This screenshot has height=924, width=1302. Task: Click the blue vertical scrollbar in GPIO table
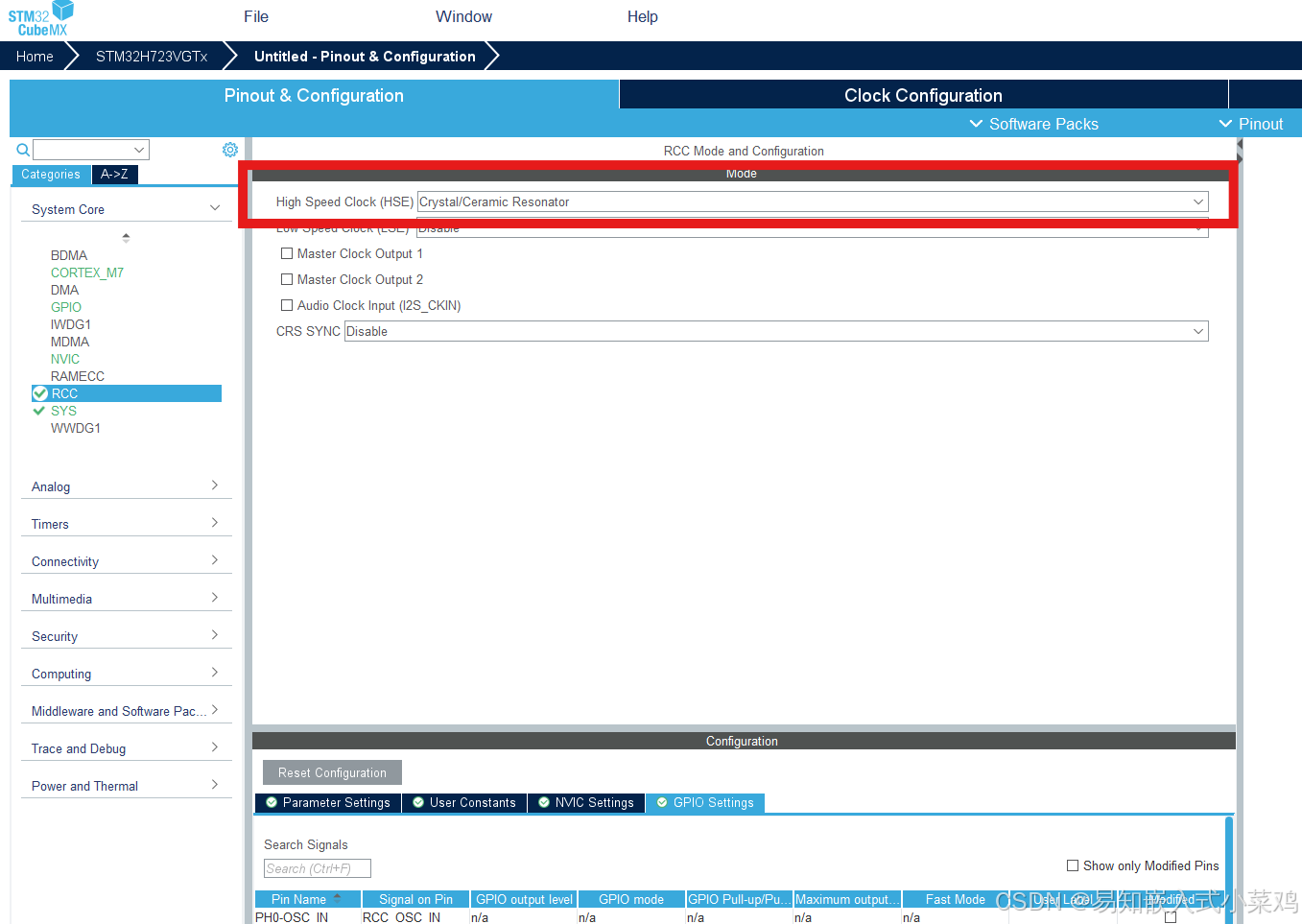click(1229, 869)
